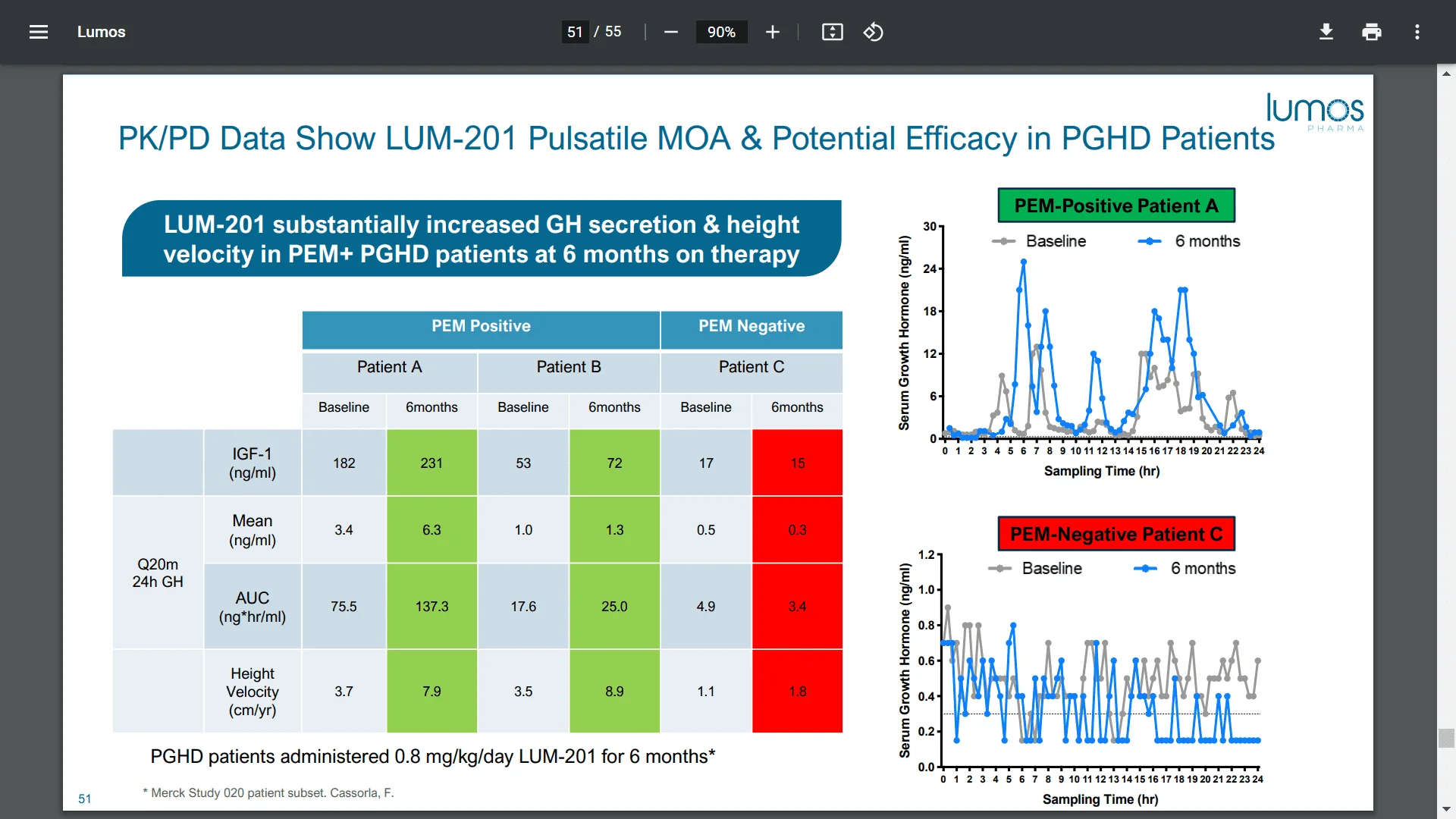
Task: Click 6 months legend in Patient C chart
Action: pyautogui.click(x=1185, y=569)
